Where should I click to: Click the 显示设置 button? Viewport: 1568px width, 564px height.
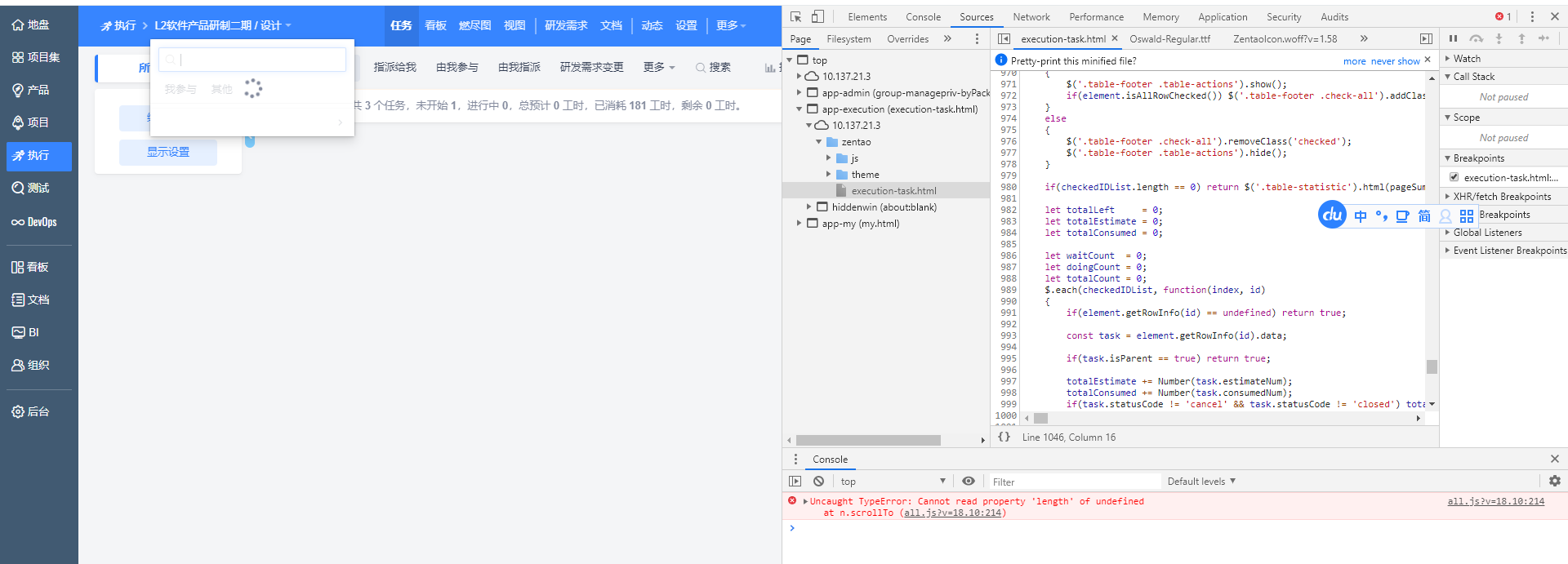pos(168,152)
